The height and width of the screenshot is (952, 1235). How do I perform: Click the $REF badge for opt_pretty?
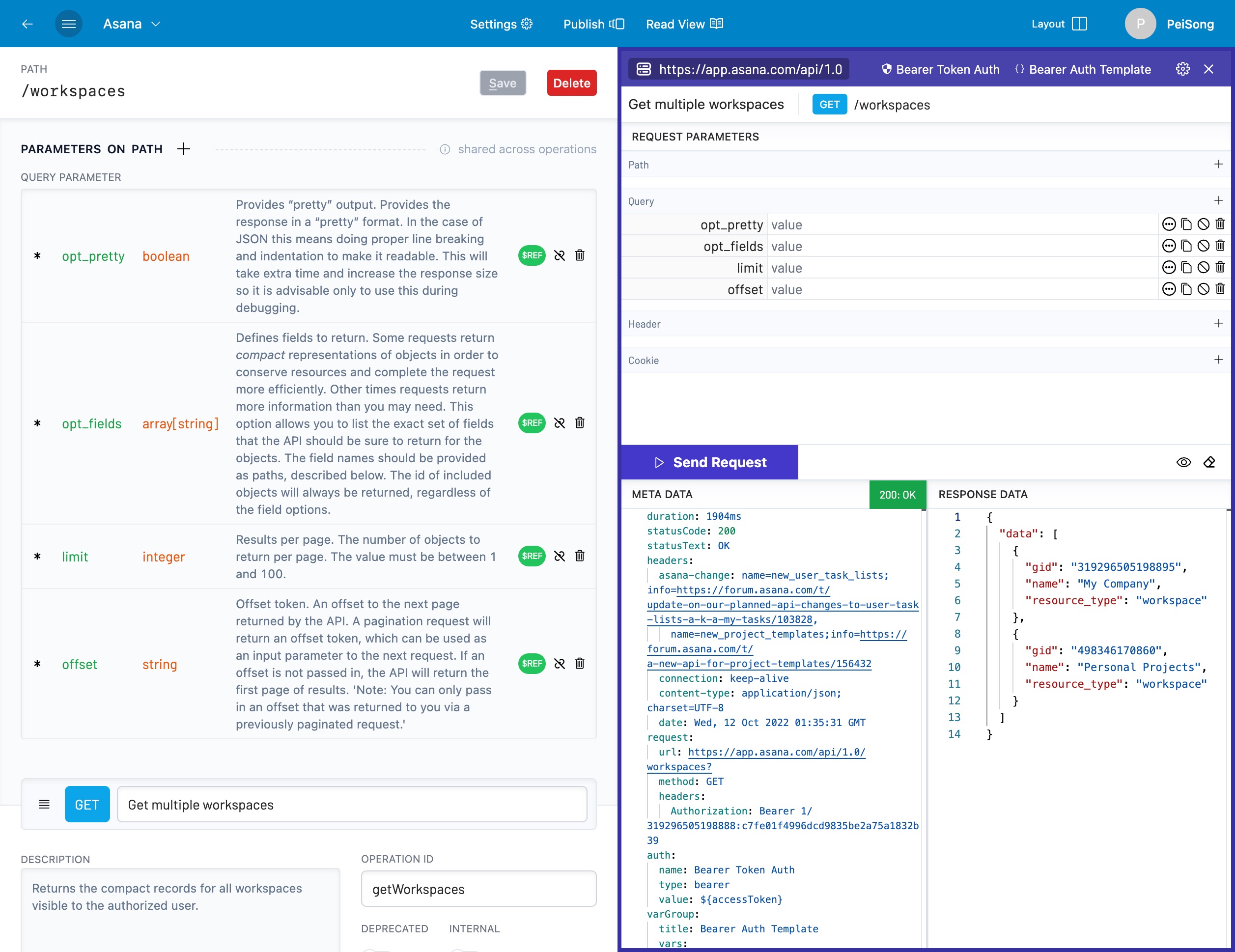[x=532, y=255]
